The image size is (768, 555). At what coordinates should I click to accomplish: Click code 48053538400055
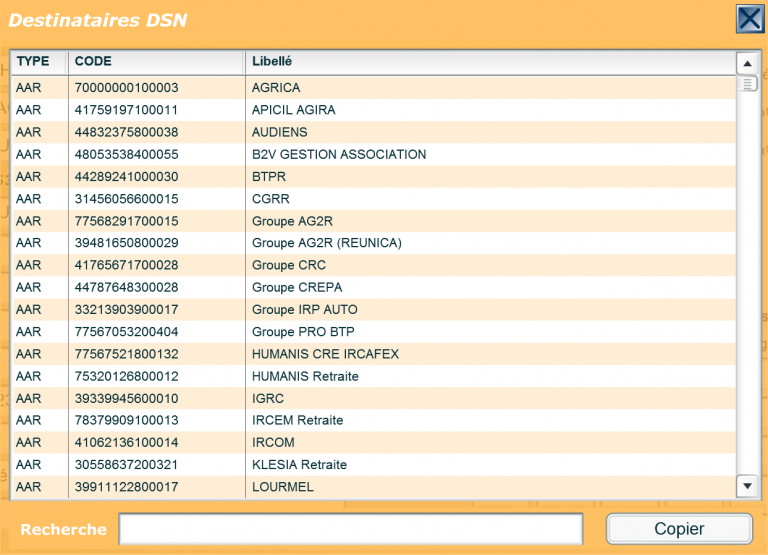[126, 154]
